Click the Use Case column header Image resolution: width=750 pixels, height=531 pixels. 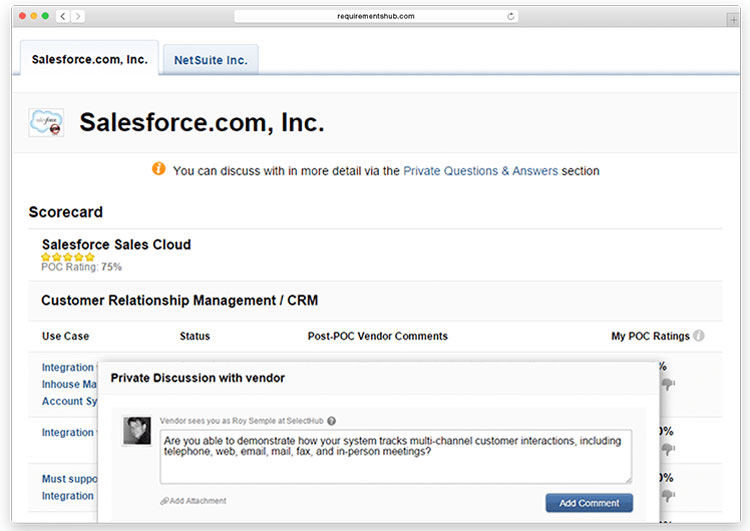[66, 336]
